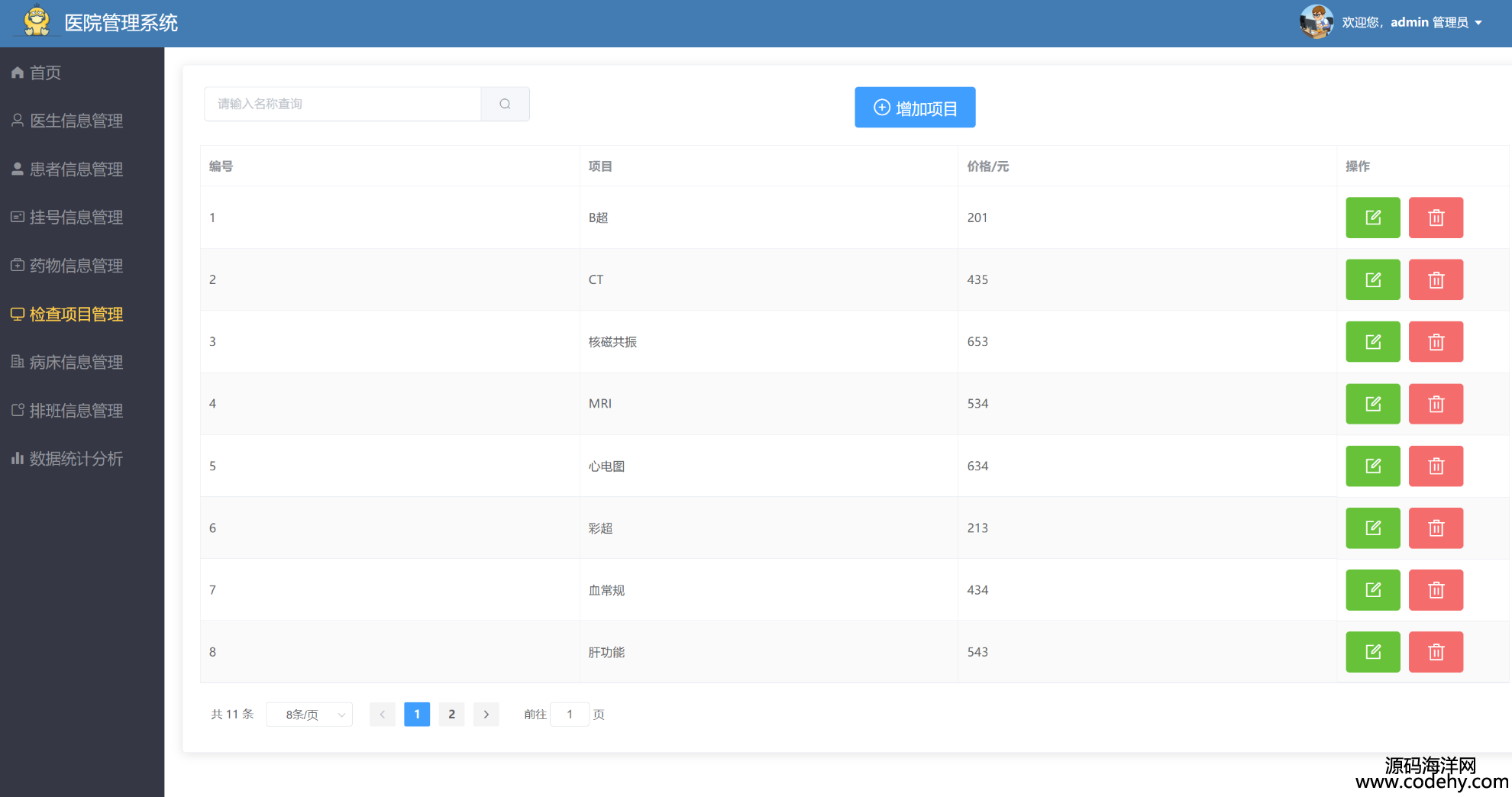Click the search magnifier icon button

[505, 104]
